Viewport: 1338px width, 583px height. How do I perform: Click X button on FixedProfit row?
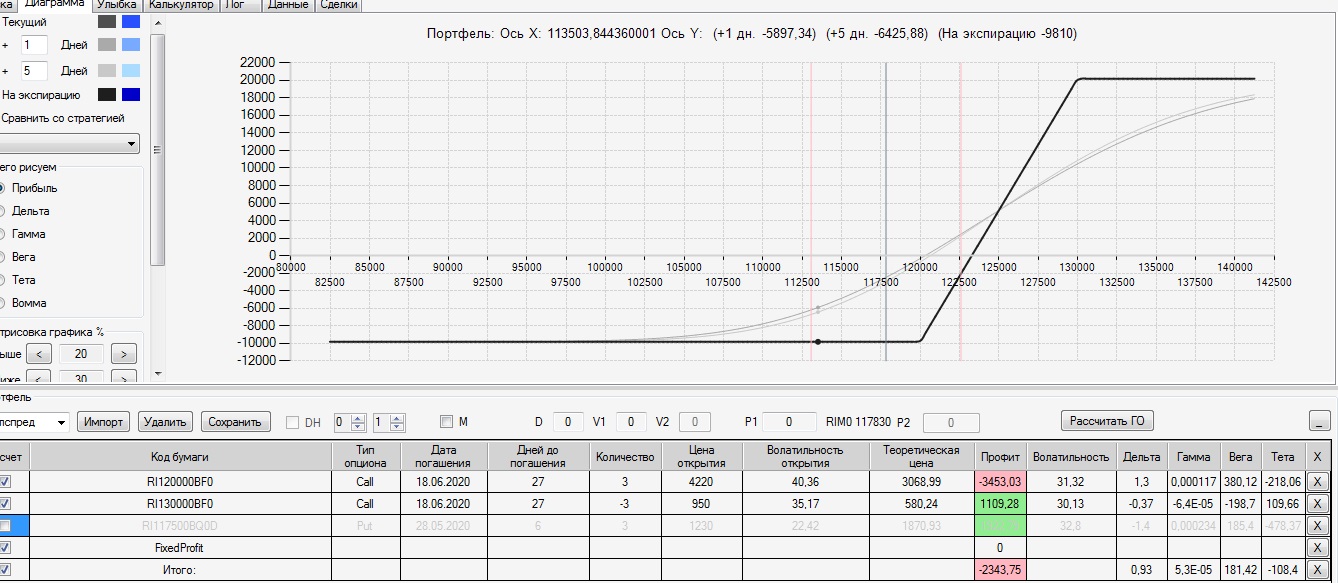point(1318,548)
